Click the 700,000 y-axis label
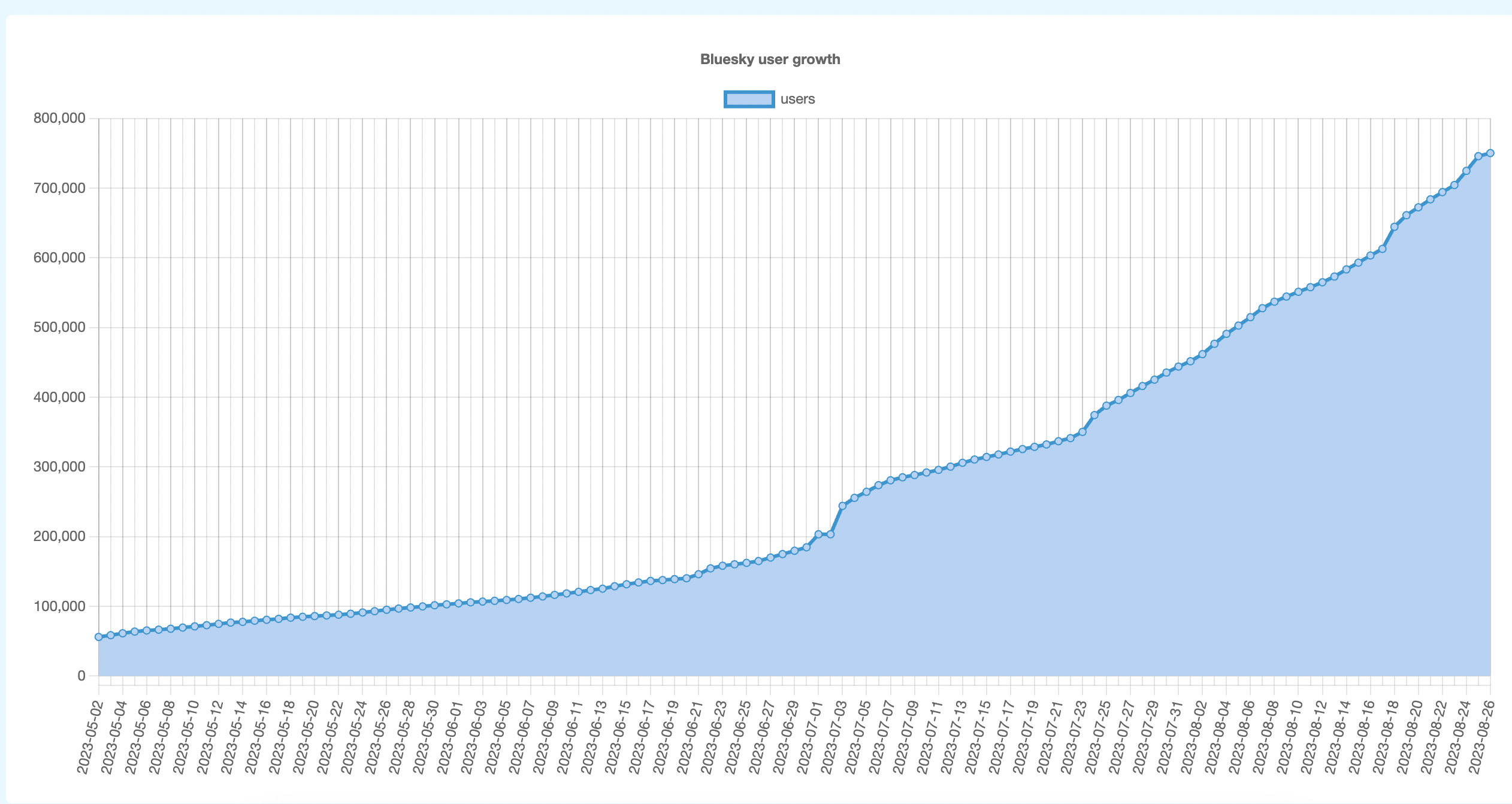 (59, 188)
